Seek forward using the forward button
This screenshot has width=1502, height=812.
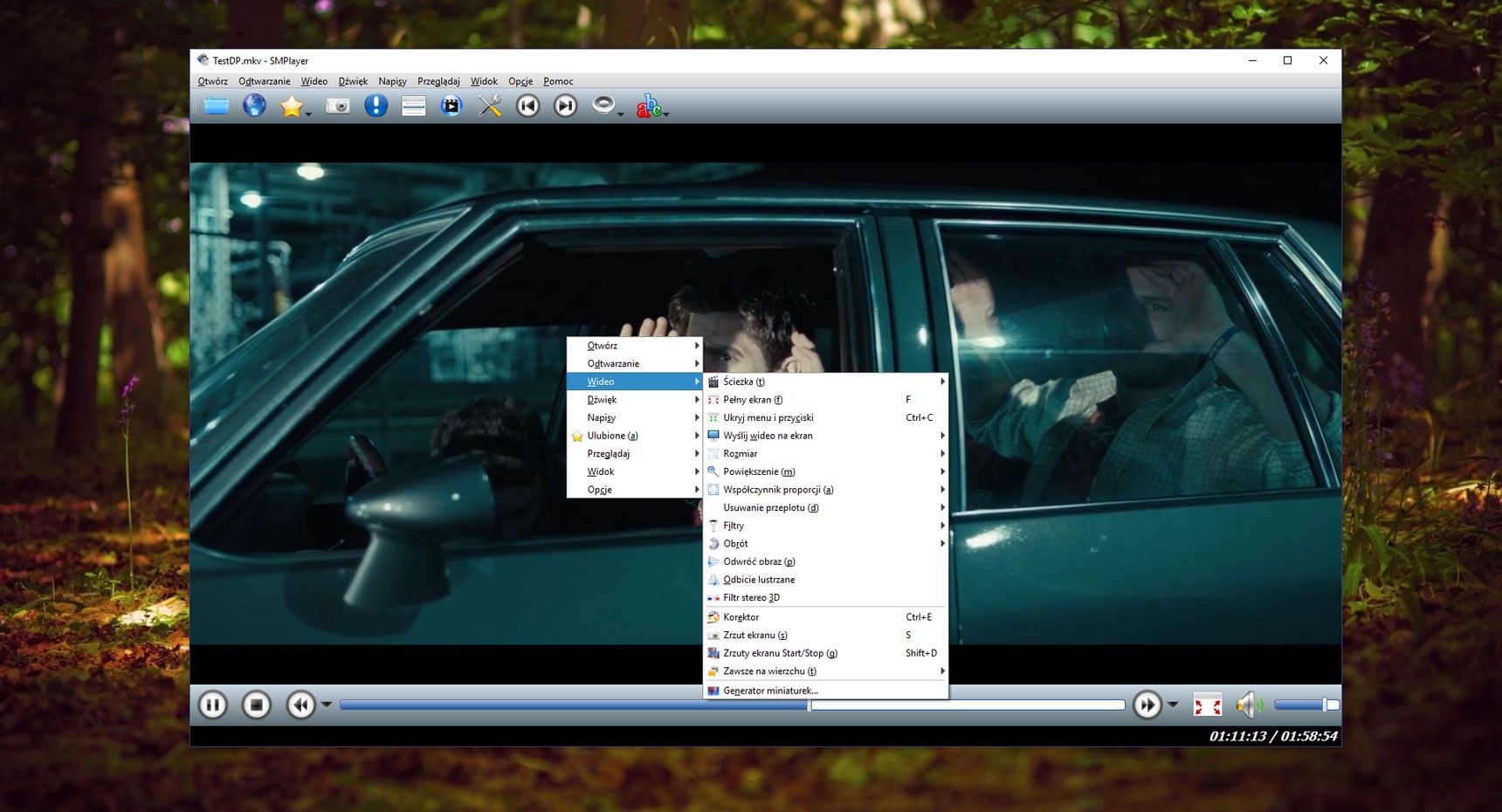pyautogui.click(x=1147, y=705)
